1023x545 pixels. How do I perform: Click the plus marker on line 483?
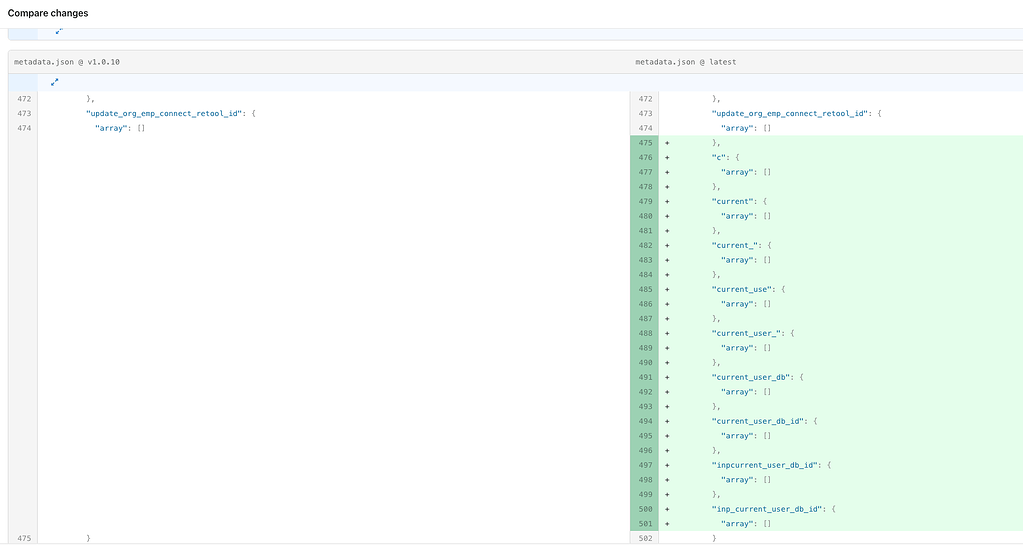click(x=667, y=260)
